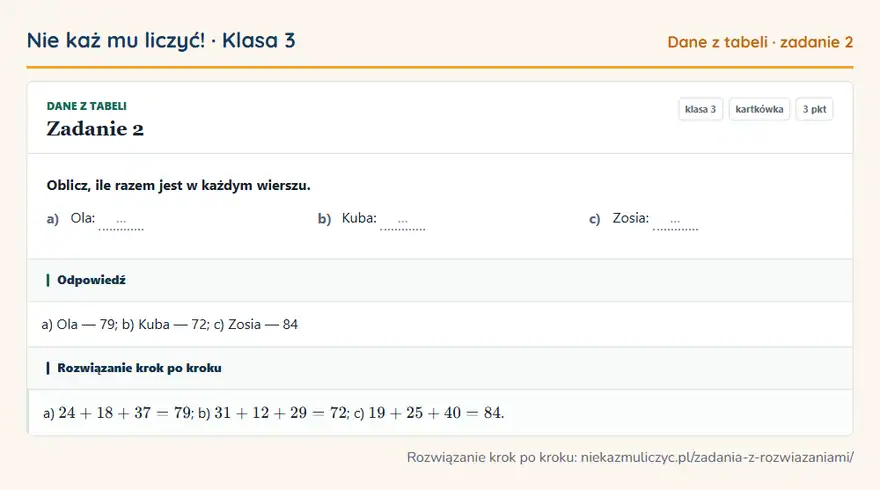Select the 'klasa 3' tag
880x490 pixels.
click(700, 109)
